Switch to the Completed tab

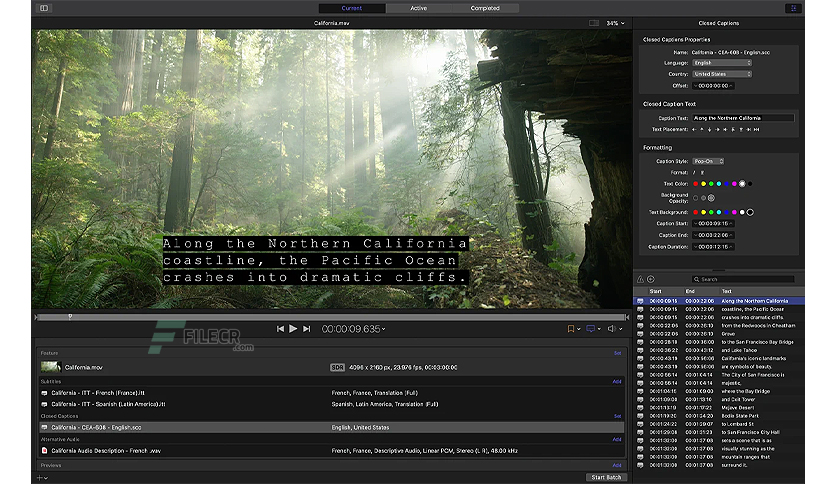(x=485, y=8)
